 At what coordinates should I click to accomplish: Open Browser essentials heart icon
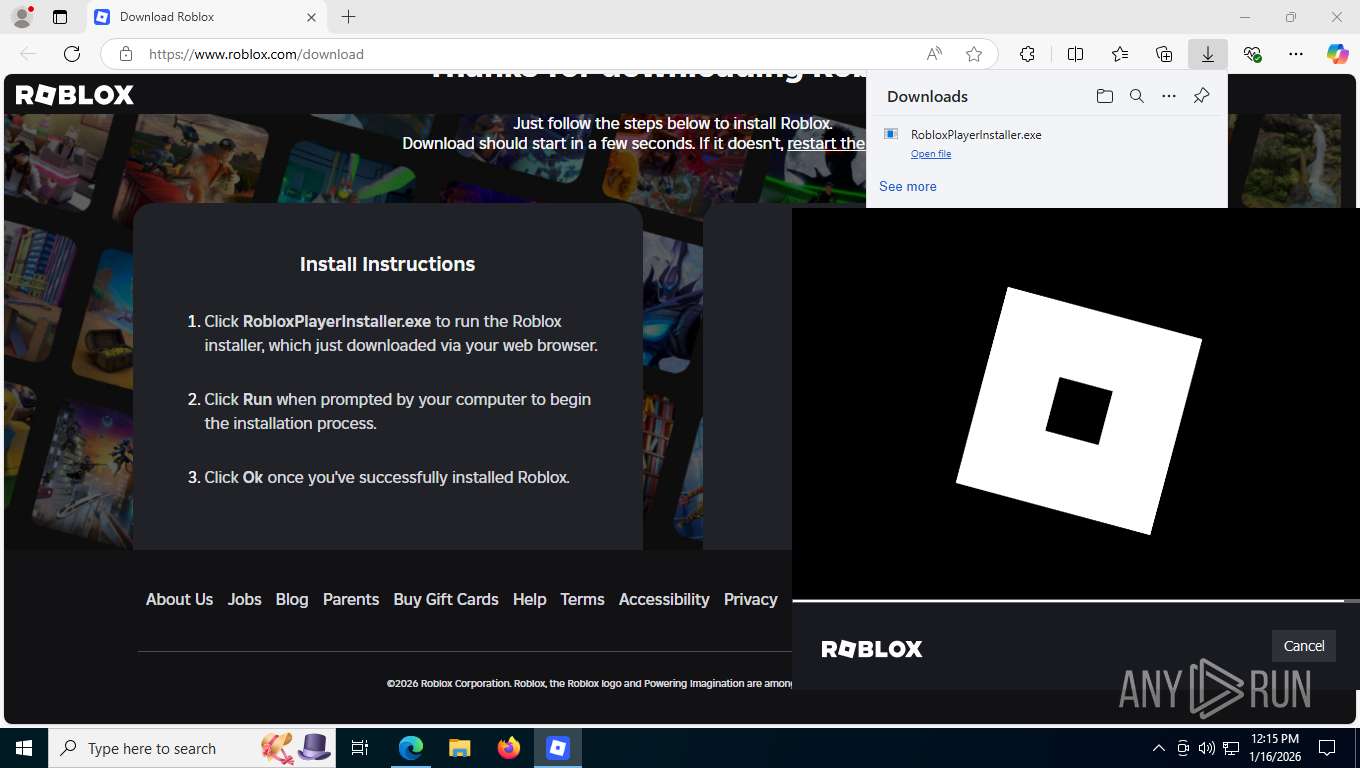point(1252,54)
